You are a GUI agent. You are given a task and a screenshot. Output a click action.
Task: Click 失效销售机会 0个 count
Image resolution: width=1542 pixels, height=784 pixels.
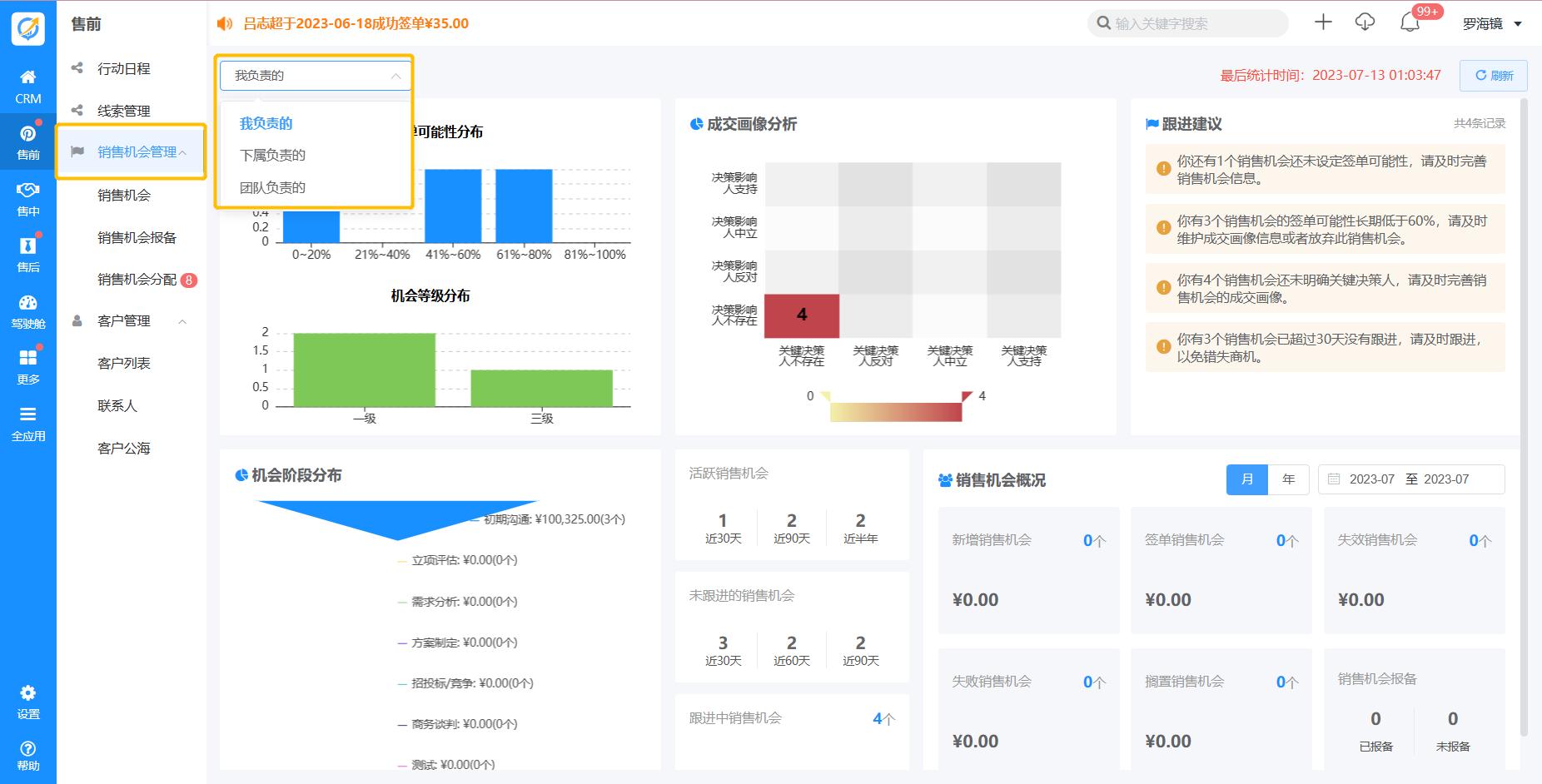1480,540
